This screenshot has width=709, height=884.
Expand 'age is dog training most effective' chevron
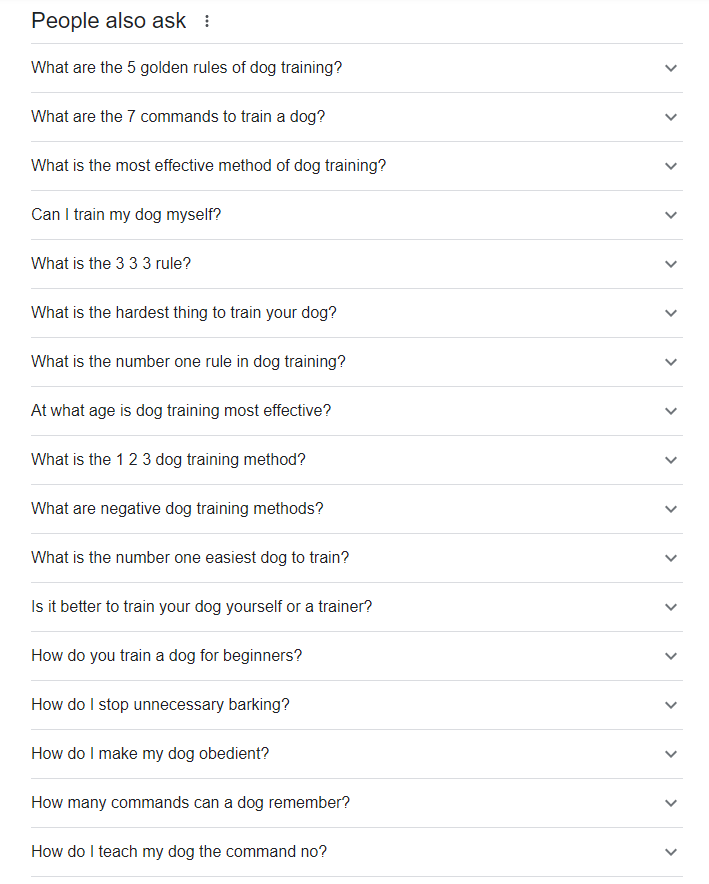click(671, 411)
